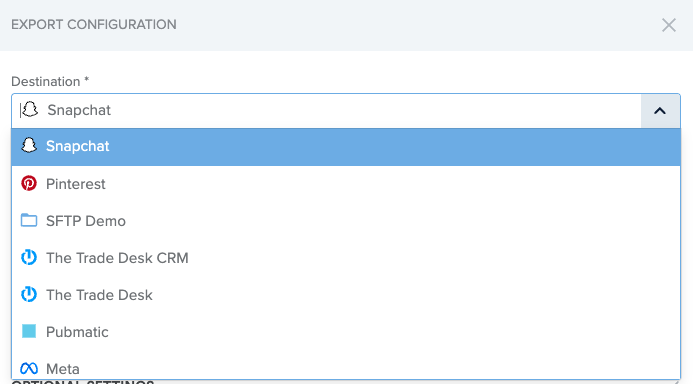Select the SFTP Demo option

pyautogui.click(x=346, y=221)
